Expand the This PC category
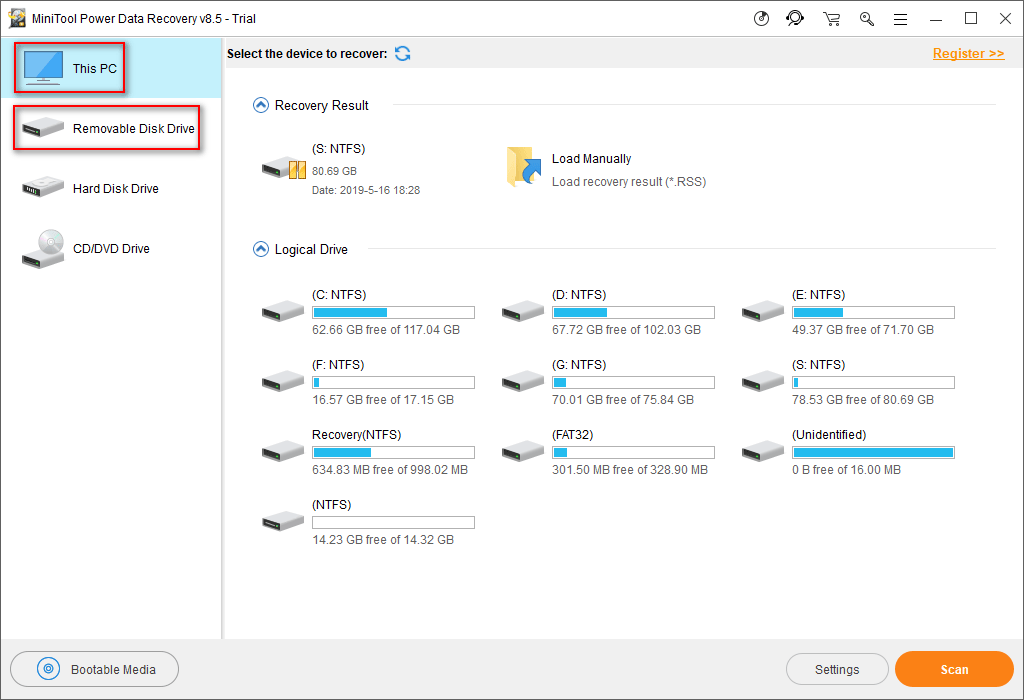 coord(69,67)
